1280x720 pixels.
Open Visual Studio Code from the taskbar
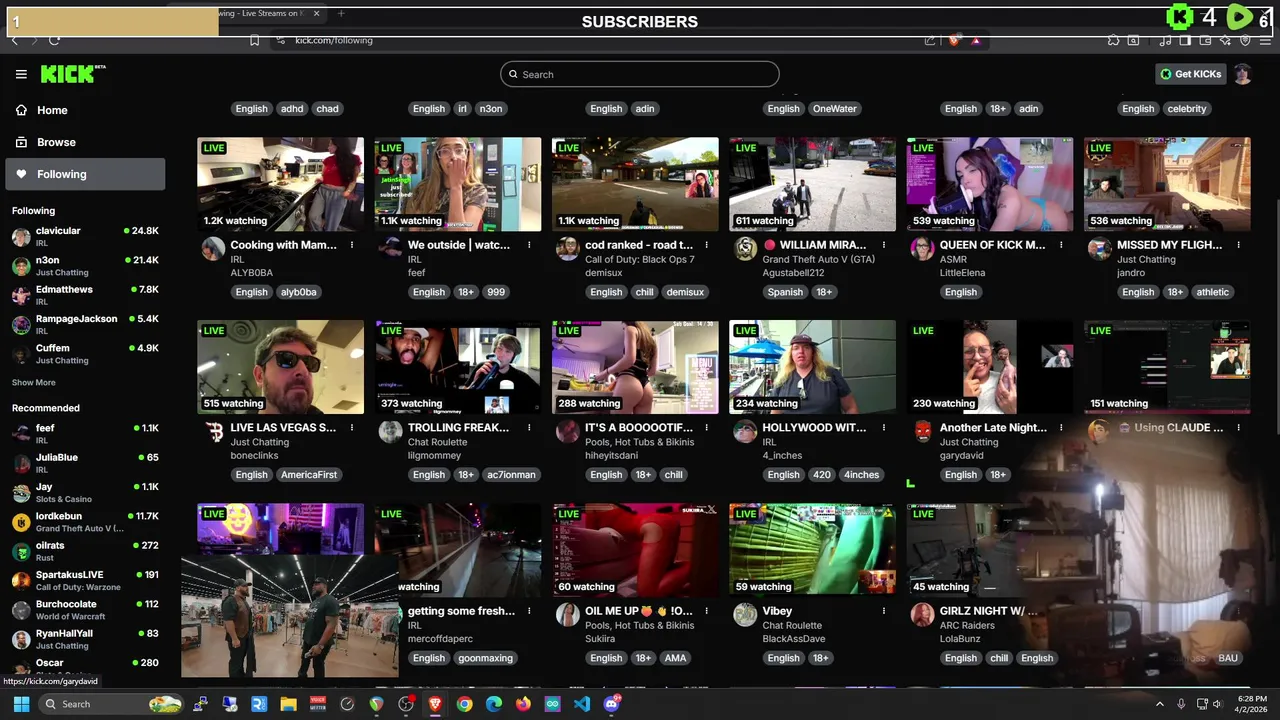[x=582, y=704]
